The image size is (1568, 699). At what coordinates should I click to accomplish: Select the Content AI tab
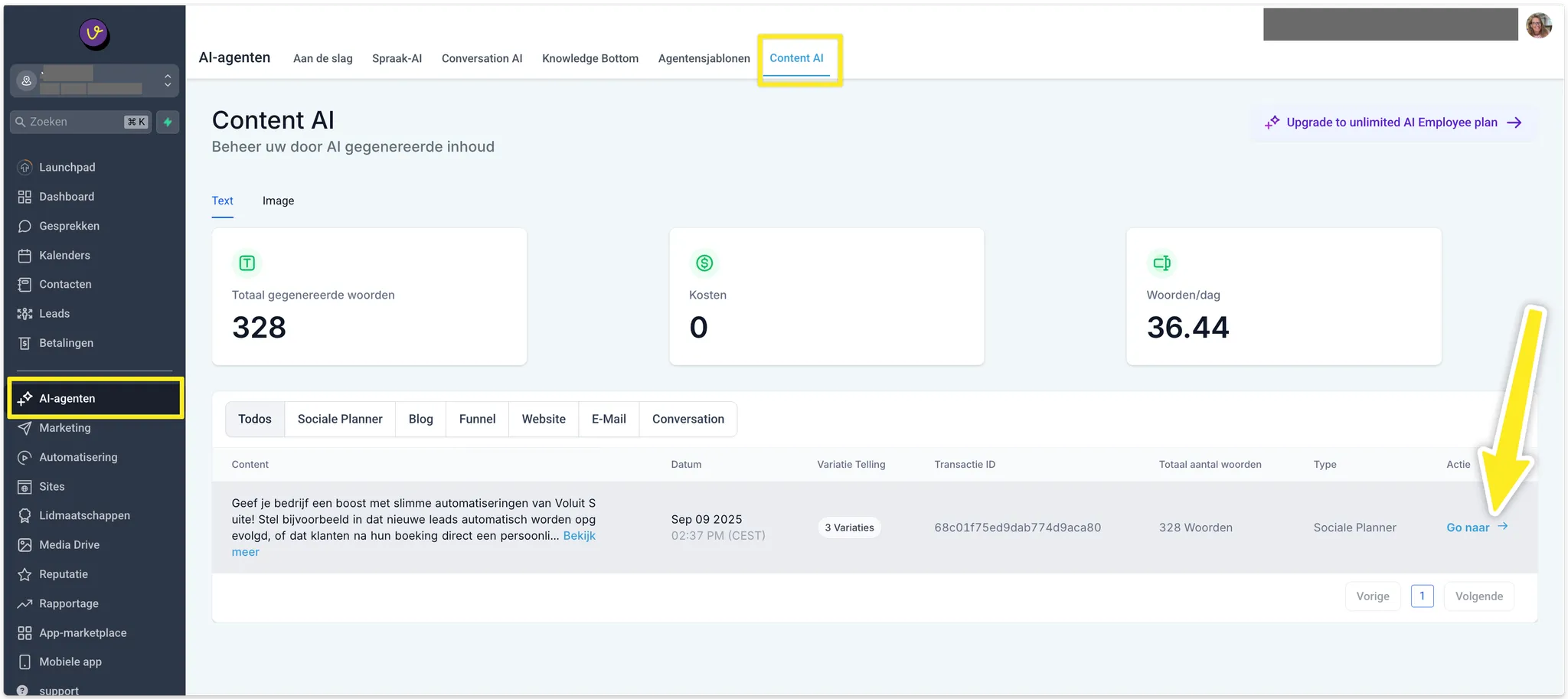796,58
